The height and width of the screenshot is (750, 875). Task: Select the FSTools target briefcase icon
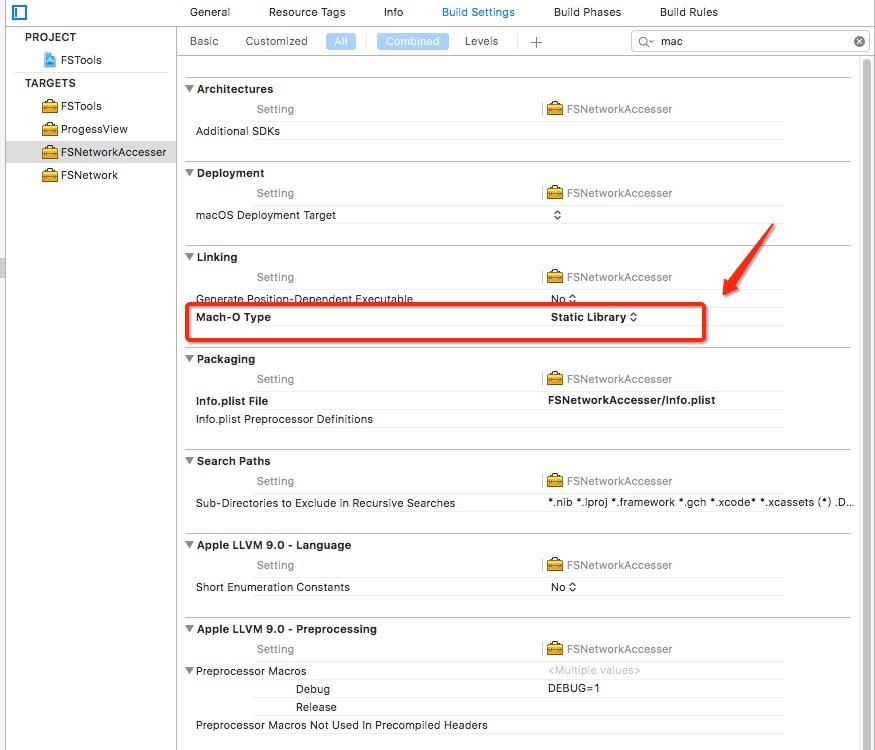pyautogui.click(x=49, y=106)
